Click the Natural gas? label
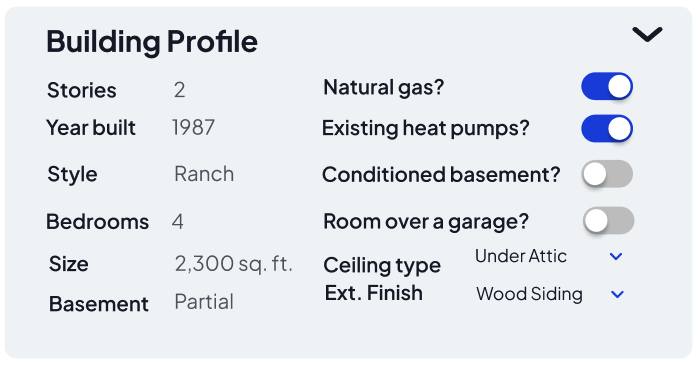 point(384,87)
